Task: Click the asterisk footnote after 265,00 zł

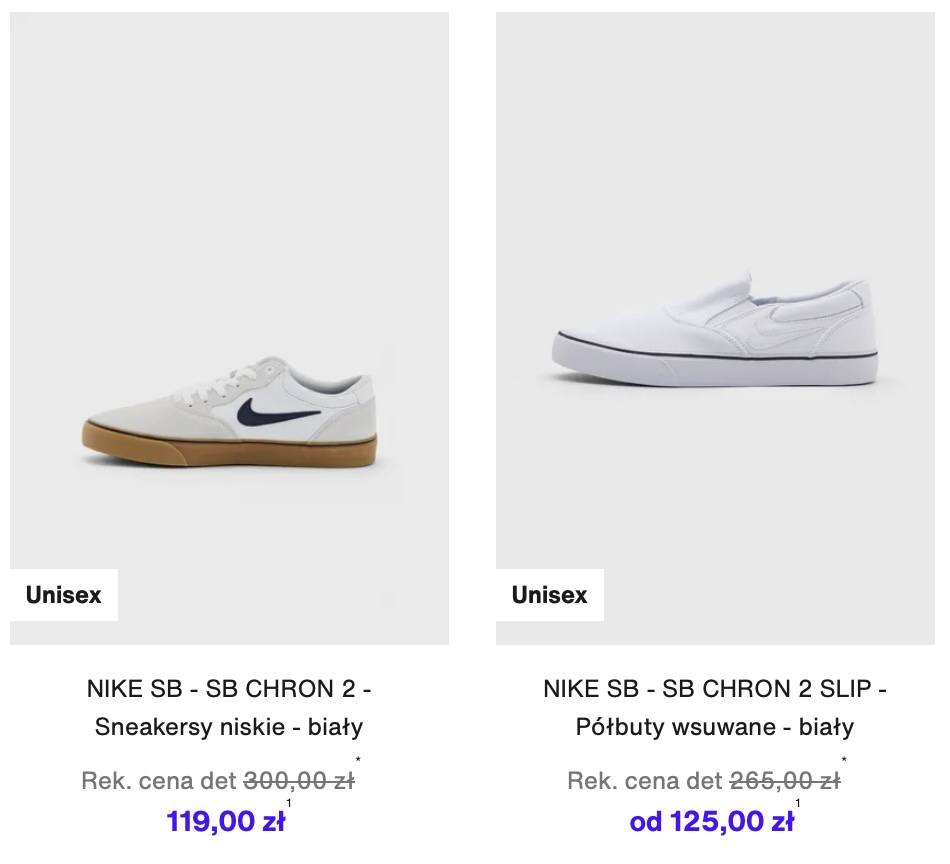Action: pyautogui.click(x=844, y=760)
